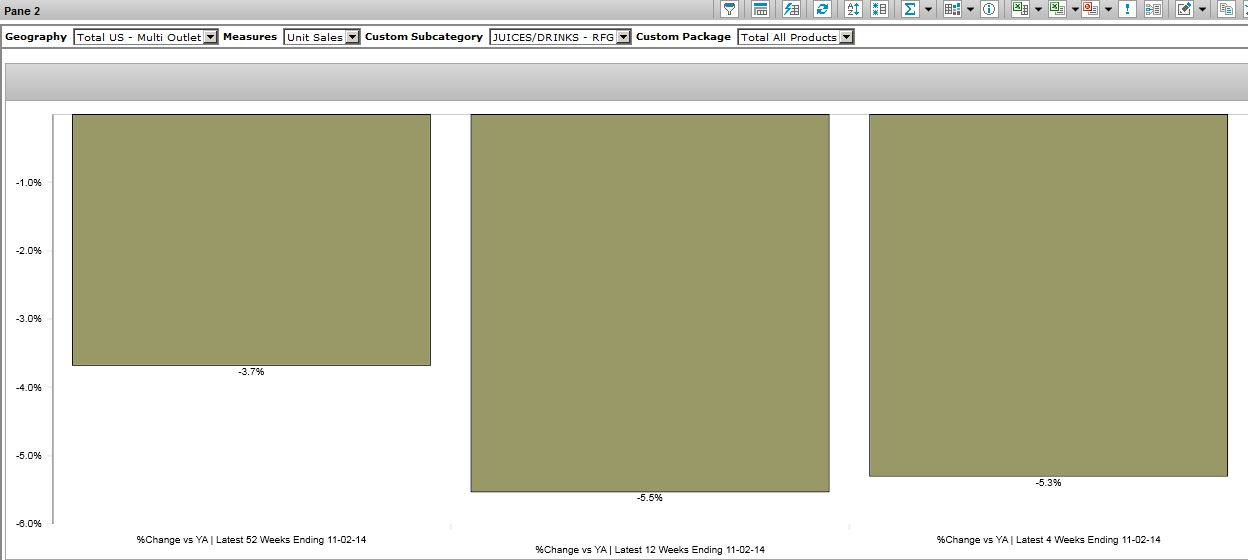The image size is (1248, 560).
Task: Click the lightning table icon
Action: [x=791, y=9]
